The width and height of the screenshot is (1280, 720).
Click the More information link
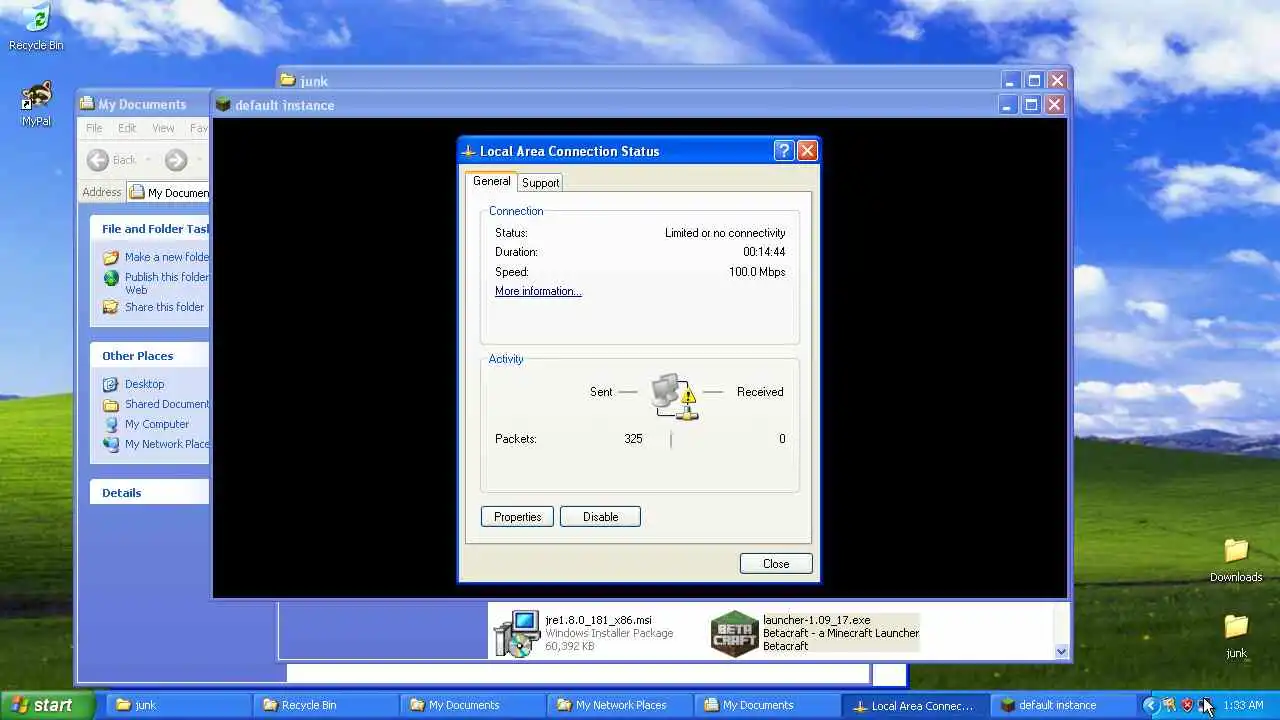tap(538, 291)
